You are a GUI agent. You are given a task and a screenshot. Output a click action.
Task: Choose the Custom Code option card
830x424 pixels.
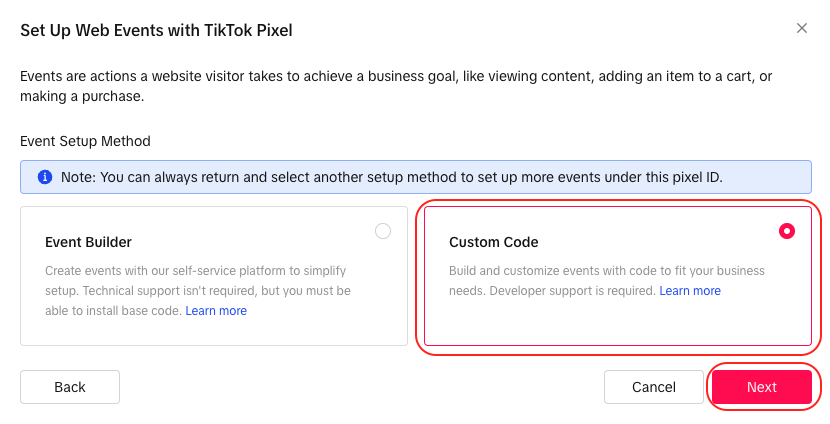click(618, 276)
